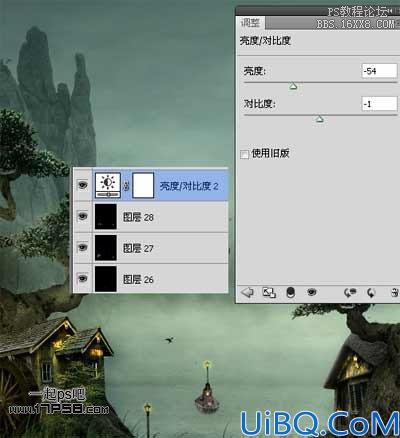400x438 pixels.
Task: Select layer name 图层 27
Action: coord(138,248)
